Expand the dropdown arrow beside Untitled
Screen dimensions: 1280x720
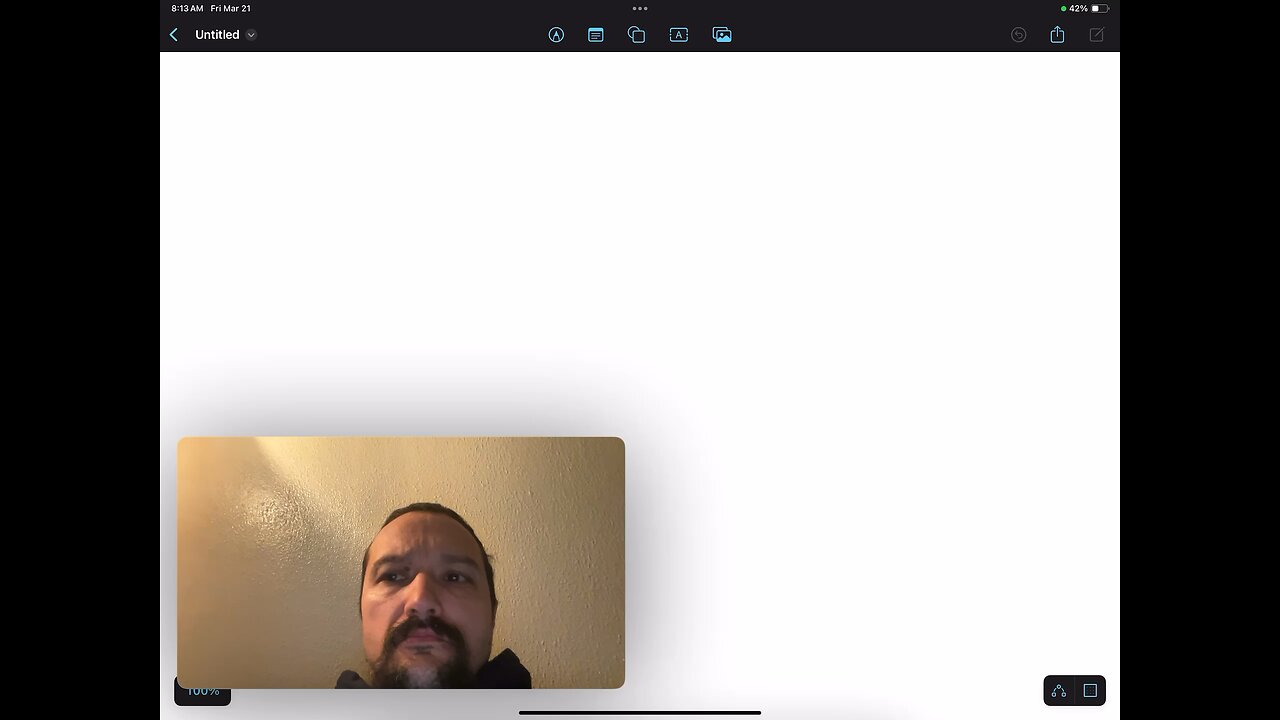[251, 35]
